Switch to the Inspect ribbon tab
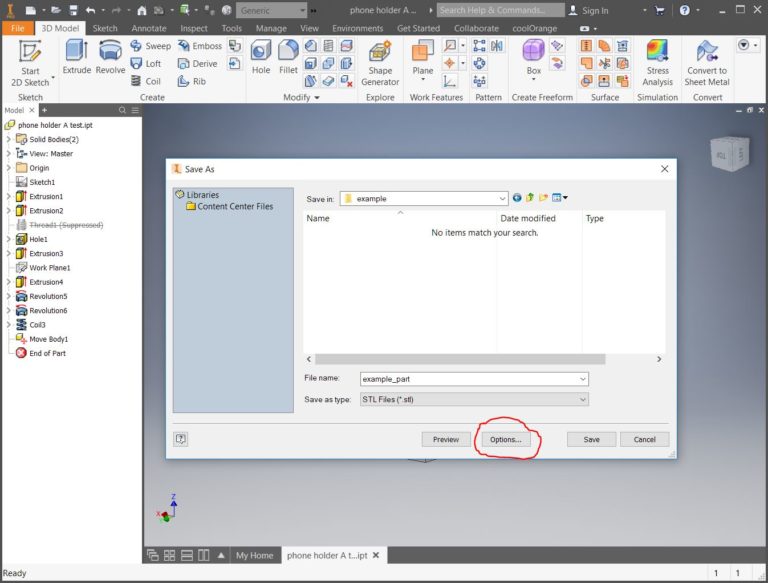768x583 pixels. click(x=194, y=28)
